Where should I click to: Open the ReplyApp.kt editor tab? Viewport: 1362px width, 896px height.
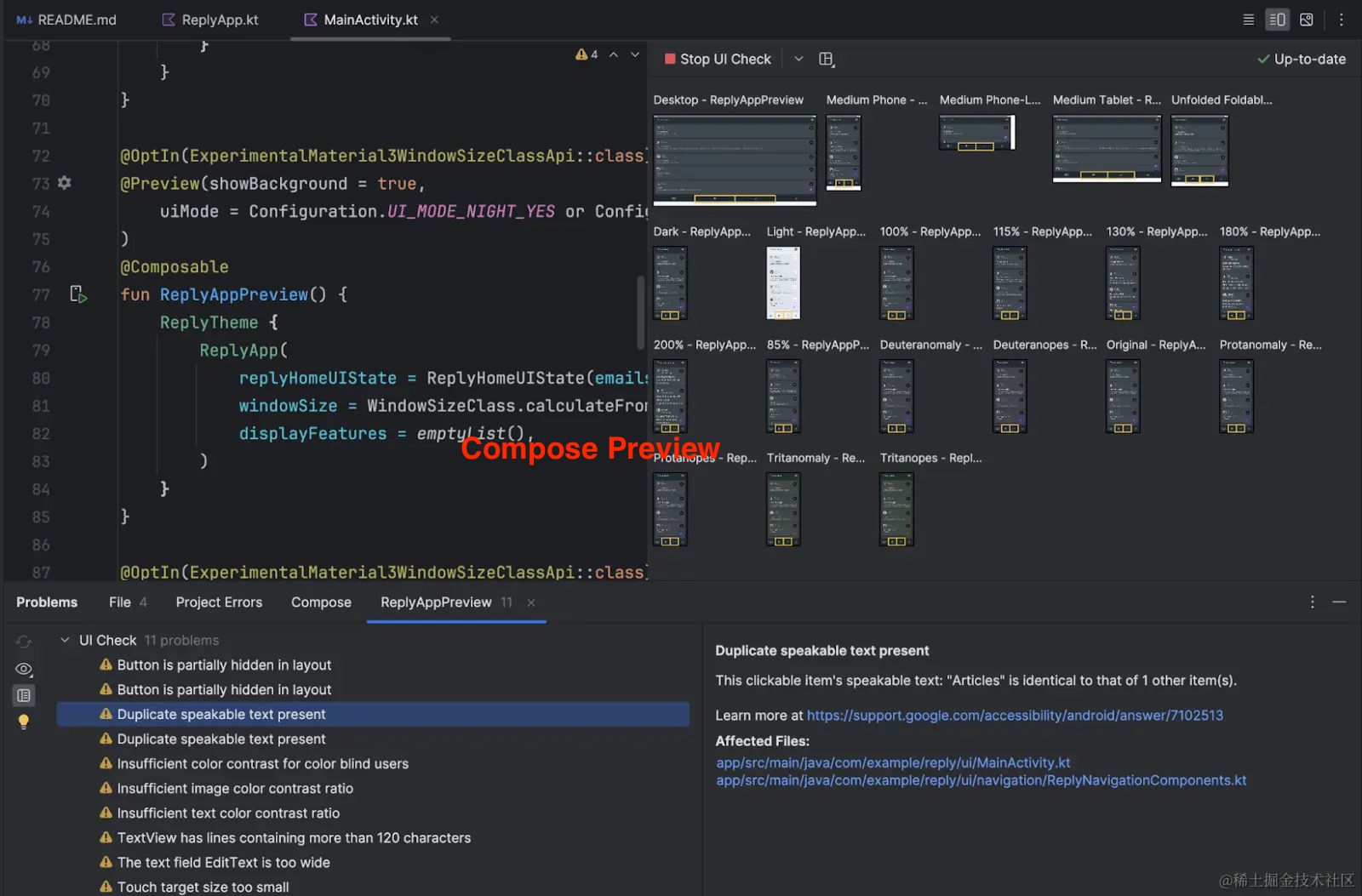(x=210, y=20)
